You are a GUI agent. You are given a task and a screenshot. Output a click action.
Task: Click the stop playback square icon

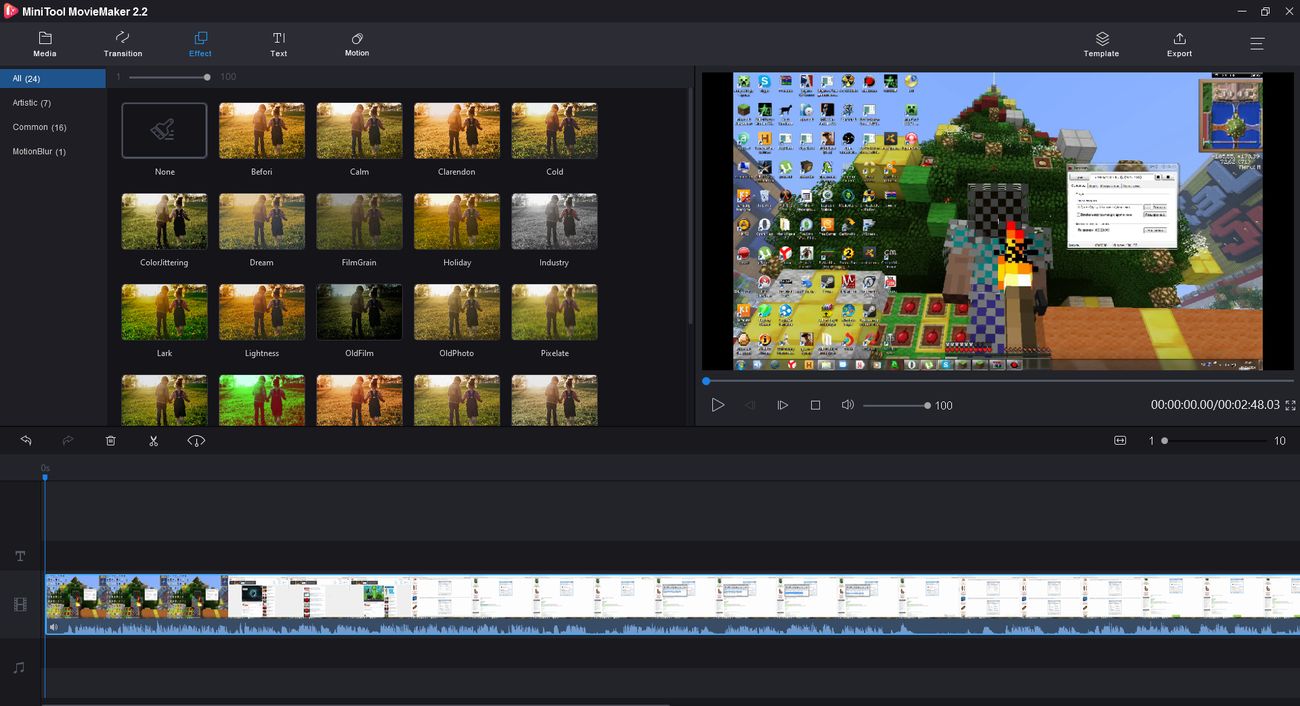click(815, 405)
